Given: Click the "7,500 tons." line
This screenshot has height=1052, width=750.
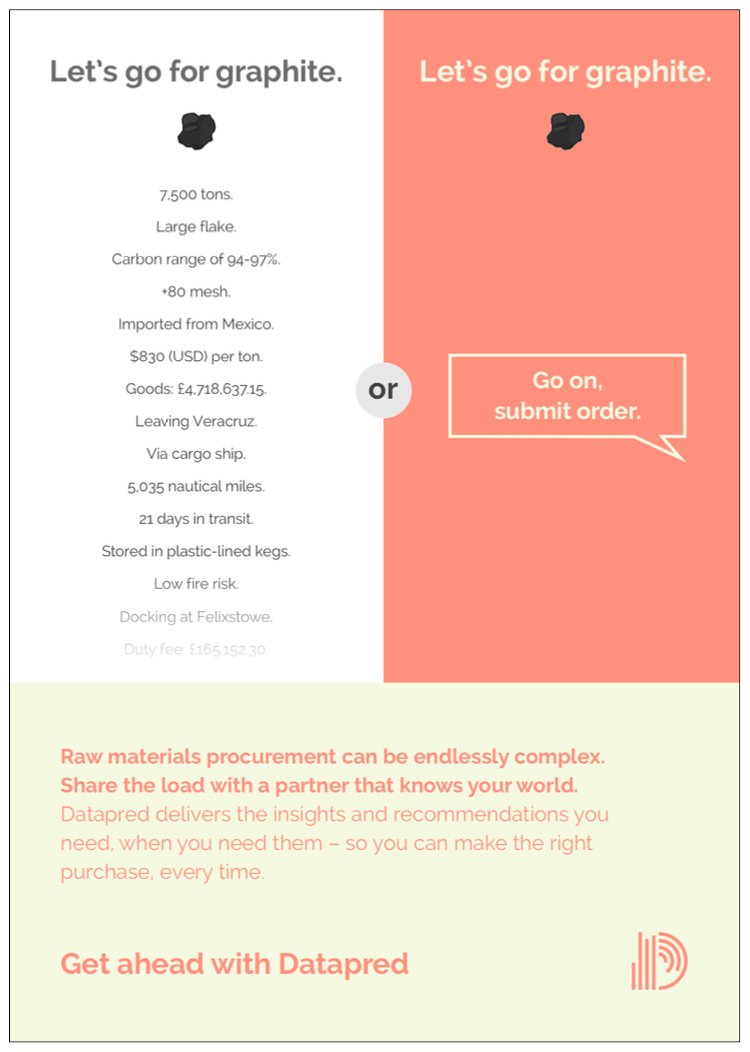Looking at the screenshot, I should [196, 194].
